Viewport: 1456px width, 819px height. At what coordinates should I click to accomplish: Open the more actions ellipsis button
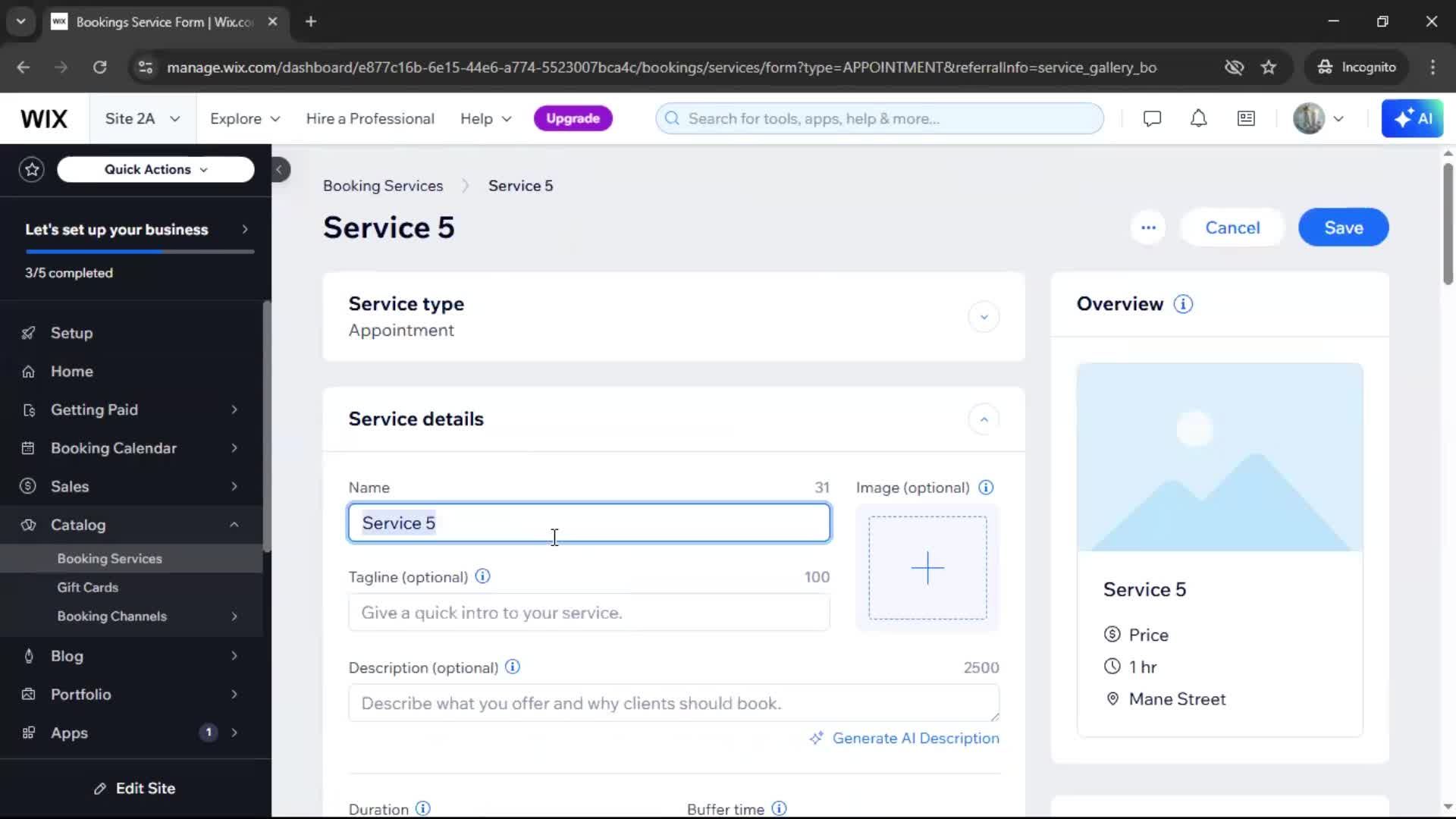pos(1148,227)
